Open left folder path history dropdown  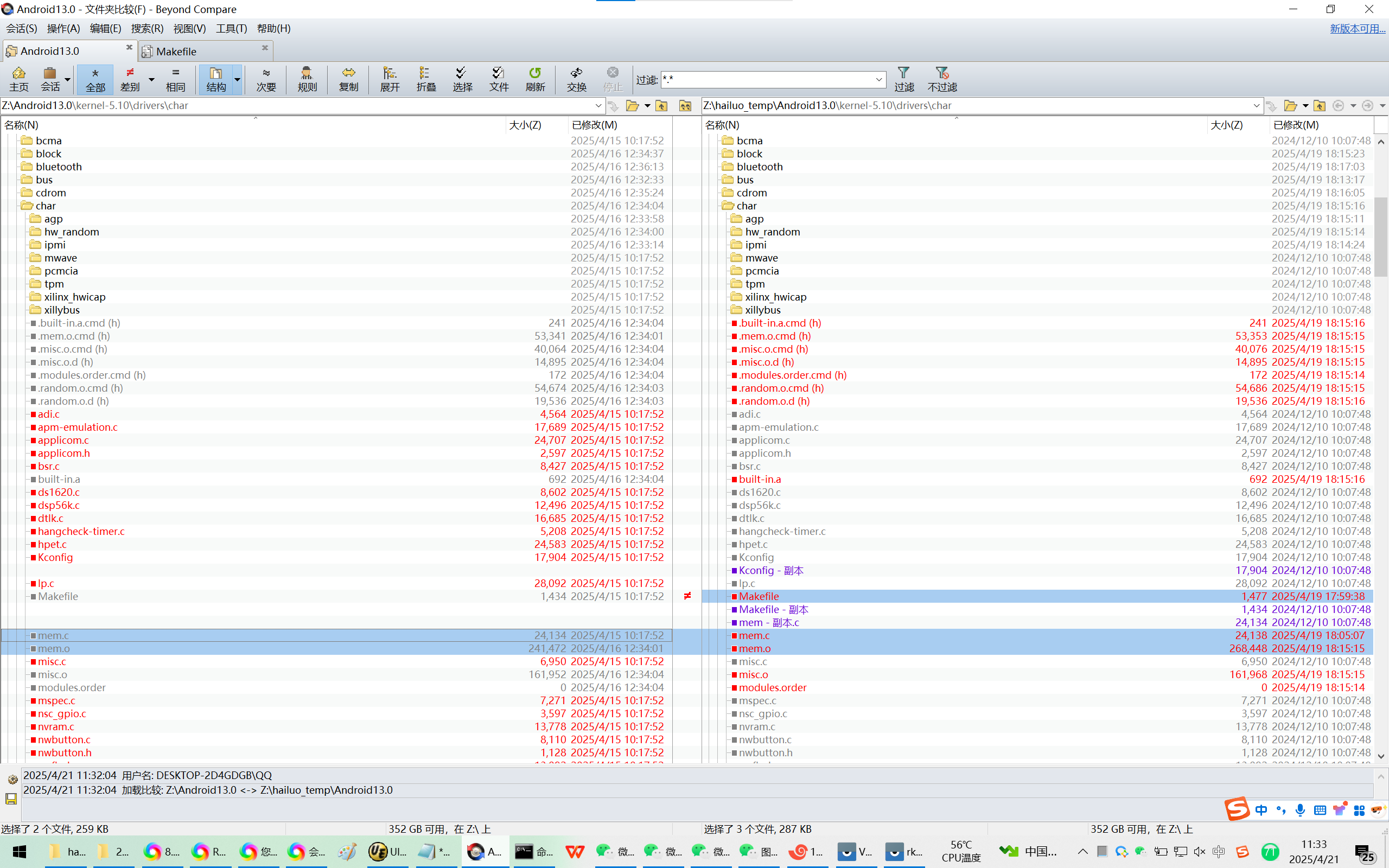point(598,106)
